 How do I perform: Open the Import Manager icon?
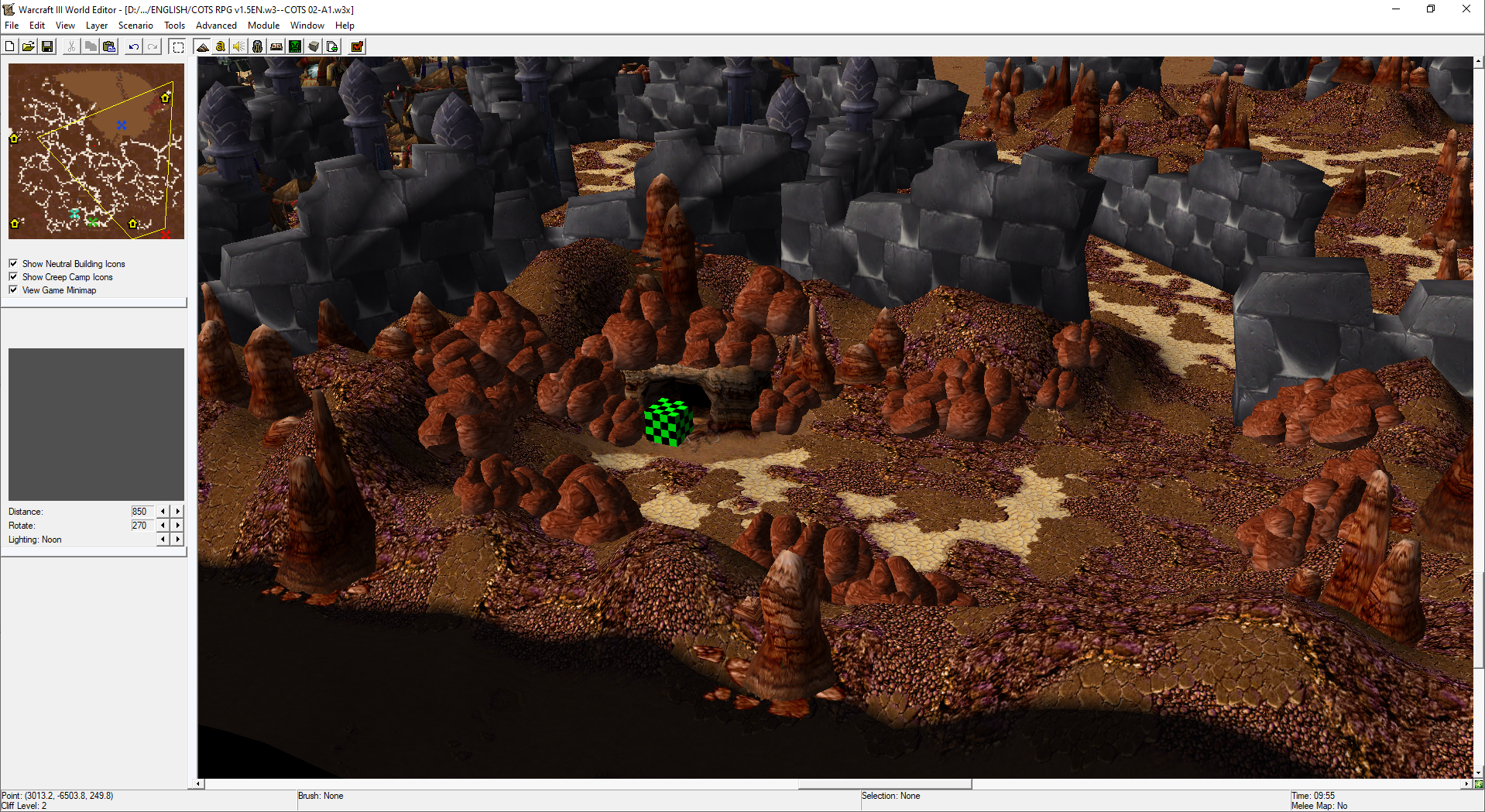tap(332, 46)
